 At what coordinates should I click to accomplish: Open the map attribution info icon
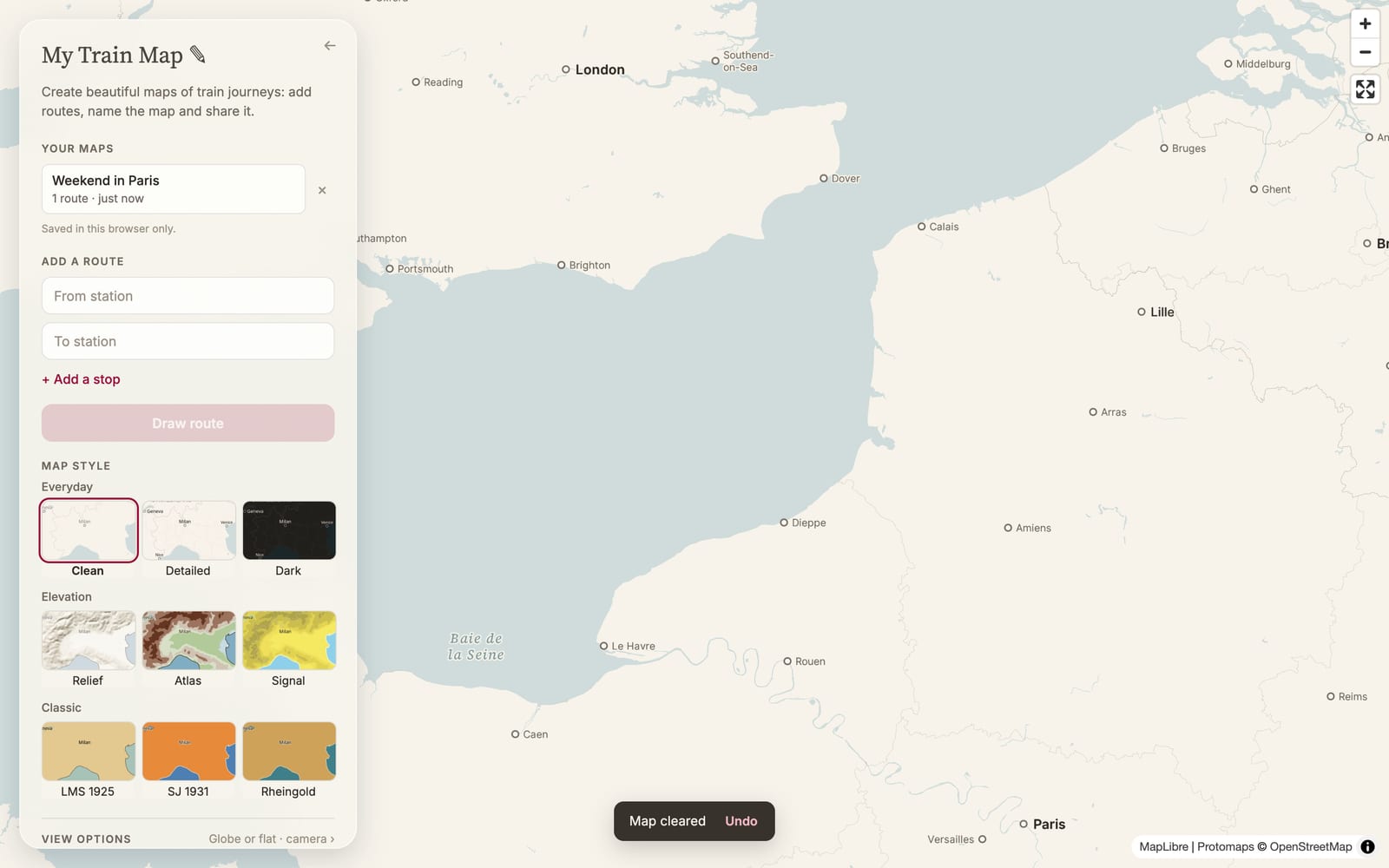[1367, 846]
